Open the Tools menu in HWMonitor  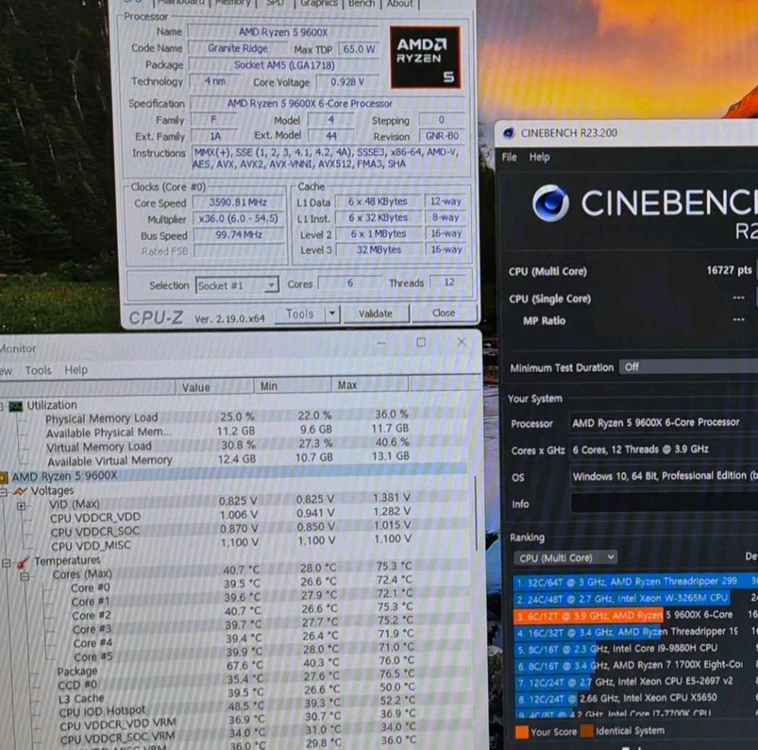(x=38, y=370)
